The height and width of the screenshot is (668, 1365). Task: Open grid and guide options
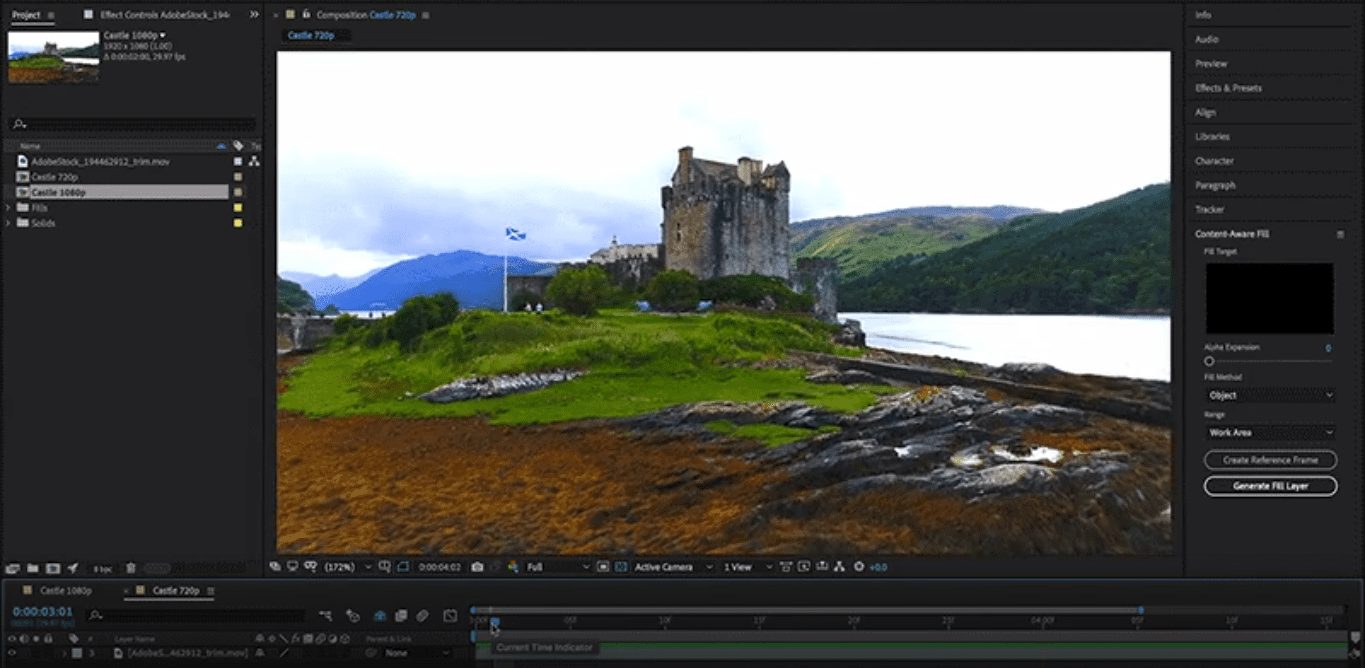pos(384,567)
